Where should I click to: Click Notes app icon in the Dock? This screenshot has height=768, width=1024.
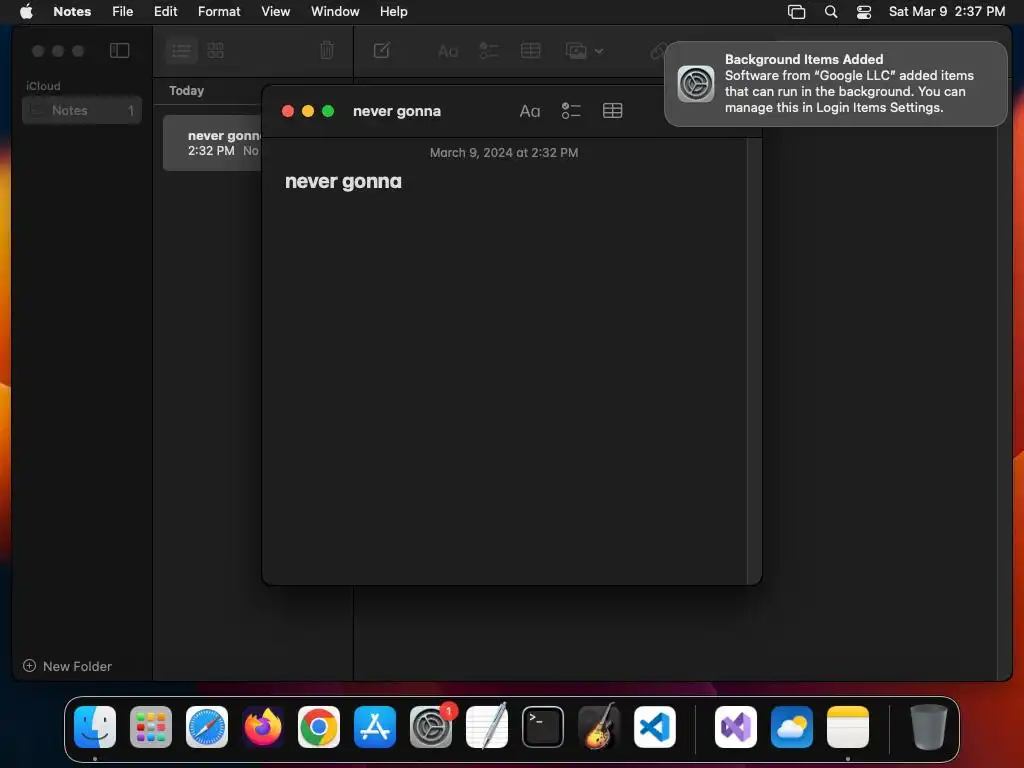coord(848,727)
